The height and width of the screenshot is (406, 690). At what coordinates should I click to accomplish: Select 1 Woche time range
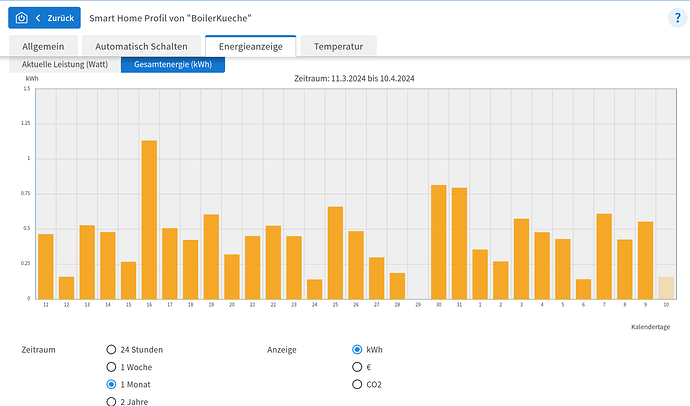(129, 367)
